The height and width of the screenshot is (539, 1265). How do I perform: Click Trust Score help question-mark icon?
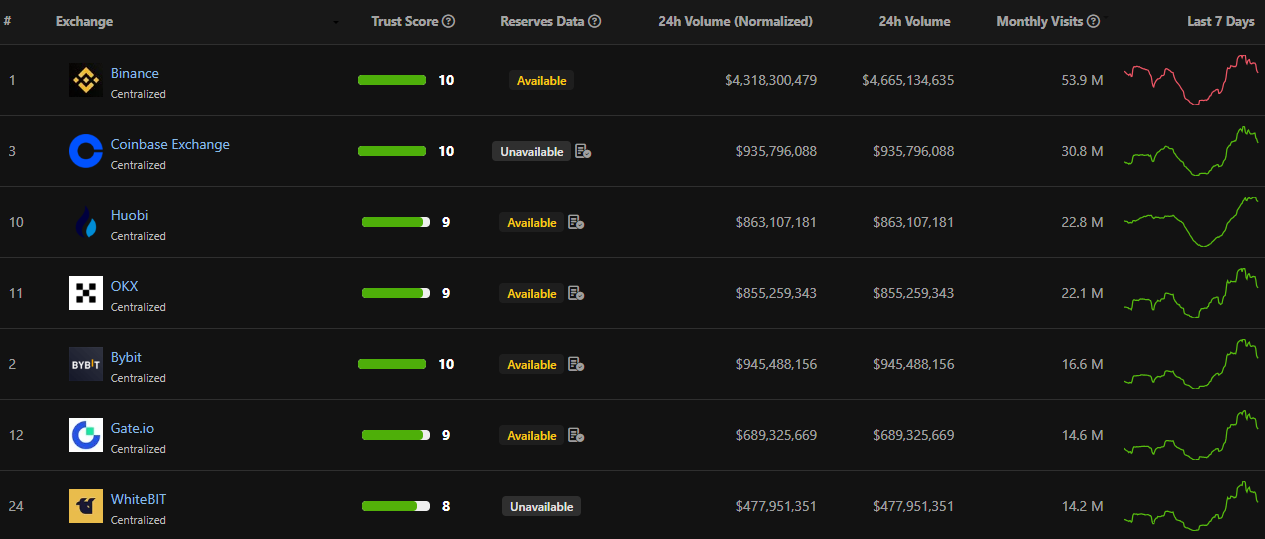[449, 21]
